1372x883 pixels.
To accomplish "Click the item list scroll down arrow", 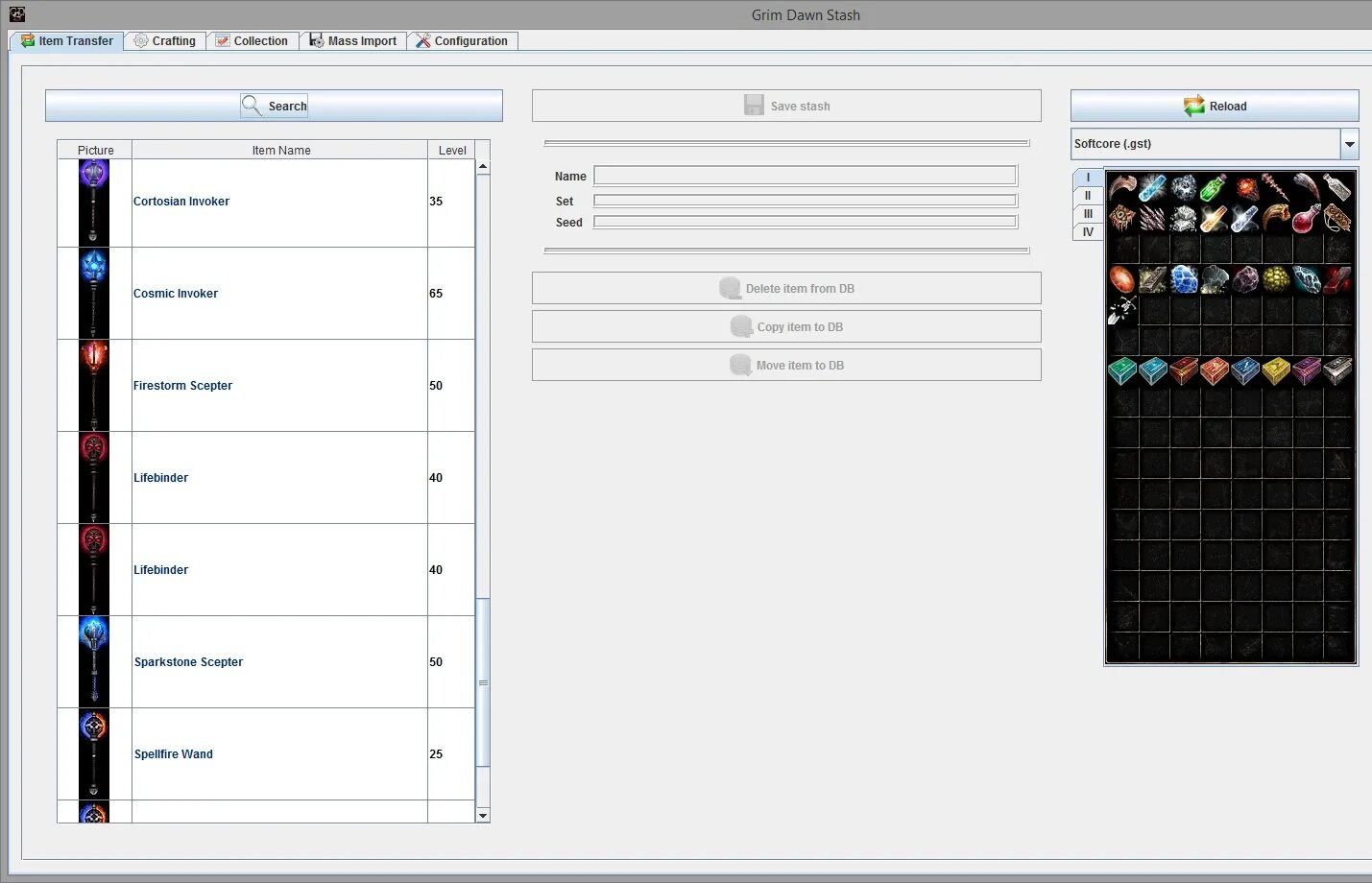I will pos(483,815).
